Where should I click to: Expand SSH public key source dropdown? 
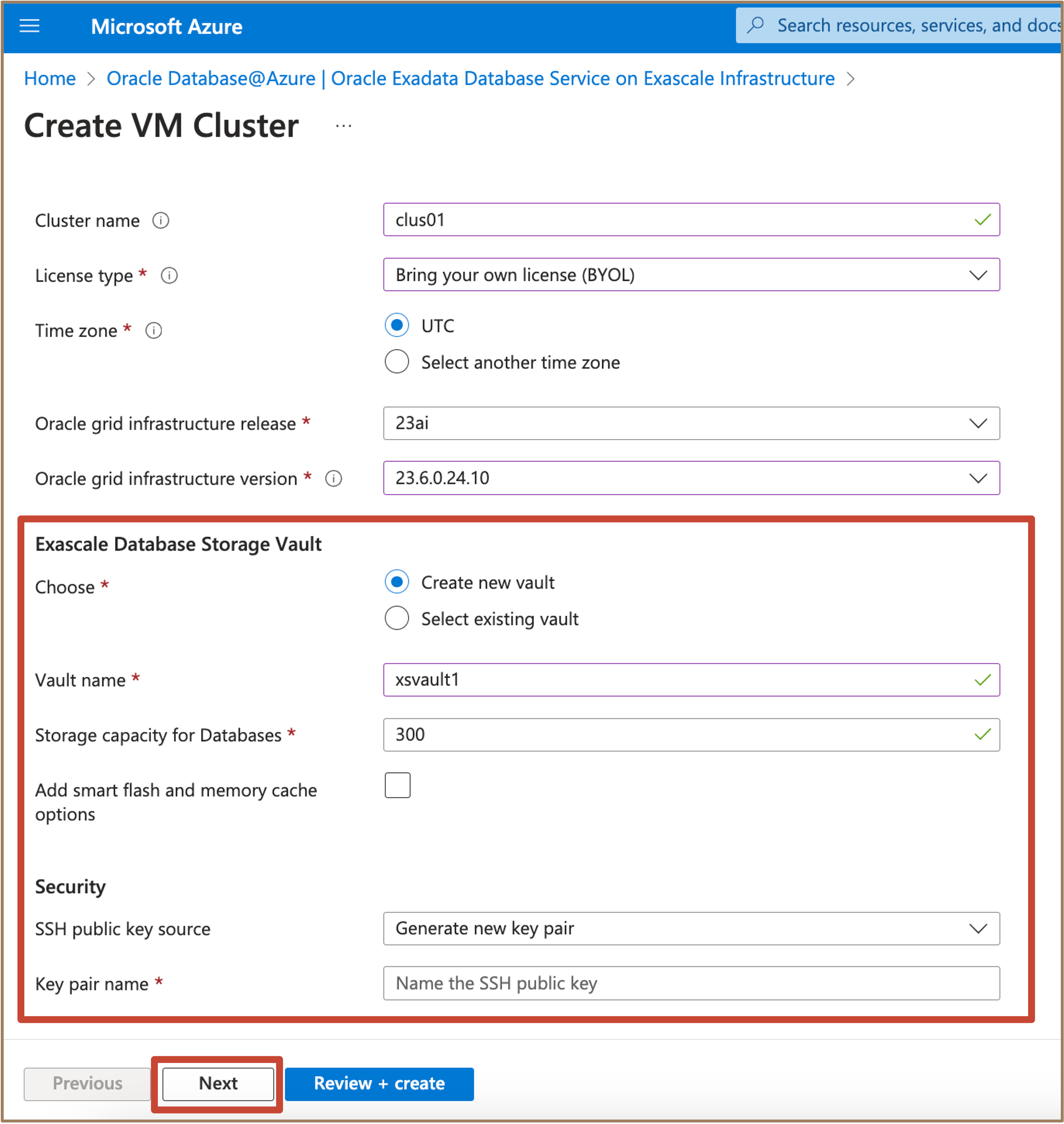click(691, 929)
